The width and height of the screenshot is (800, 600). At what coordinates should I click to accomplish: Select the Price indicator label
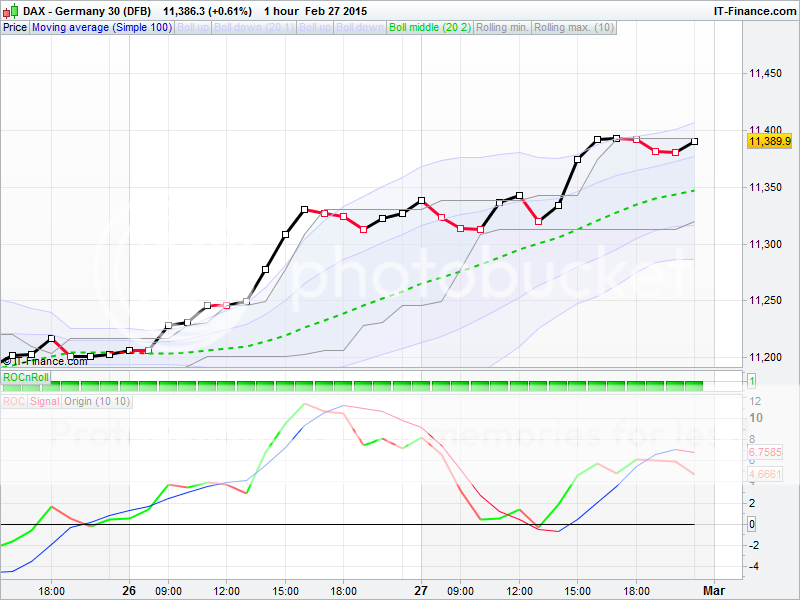(x=15, y=27)
